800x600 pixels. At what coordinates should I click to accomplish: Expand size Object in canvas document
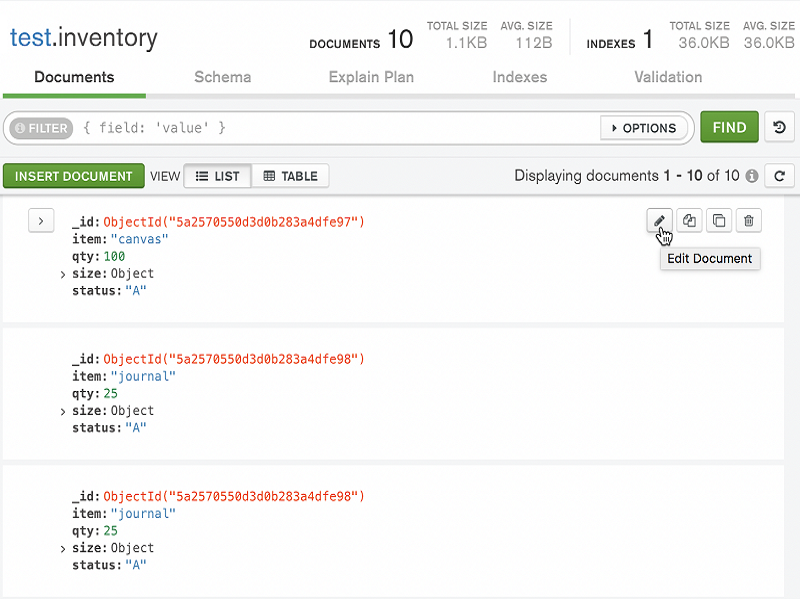(63, 274)
